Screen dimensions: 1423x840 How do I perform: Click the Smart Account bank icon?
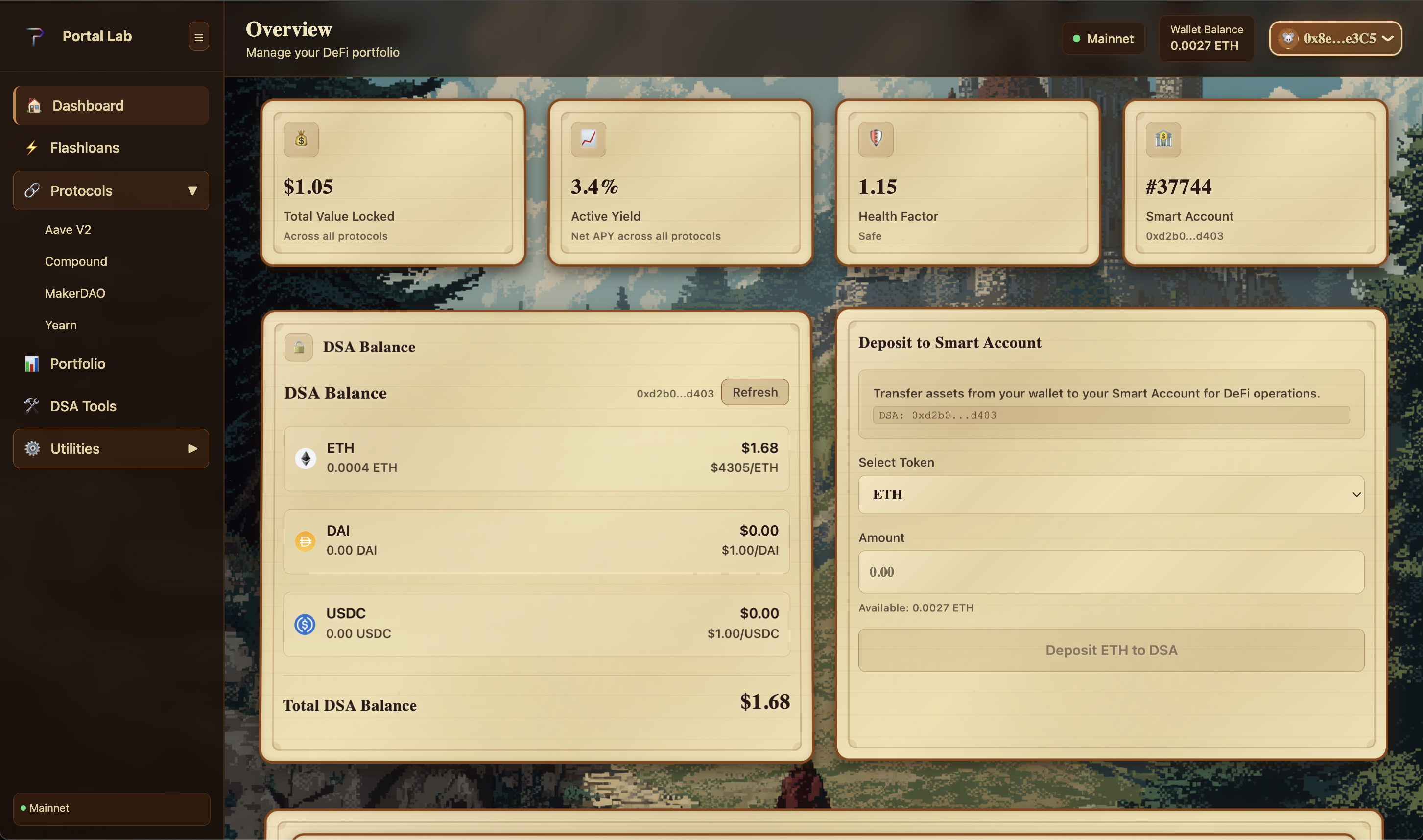click(1162, 139)
